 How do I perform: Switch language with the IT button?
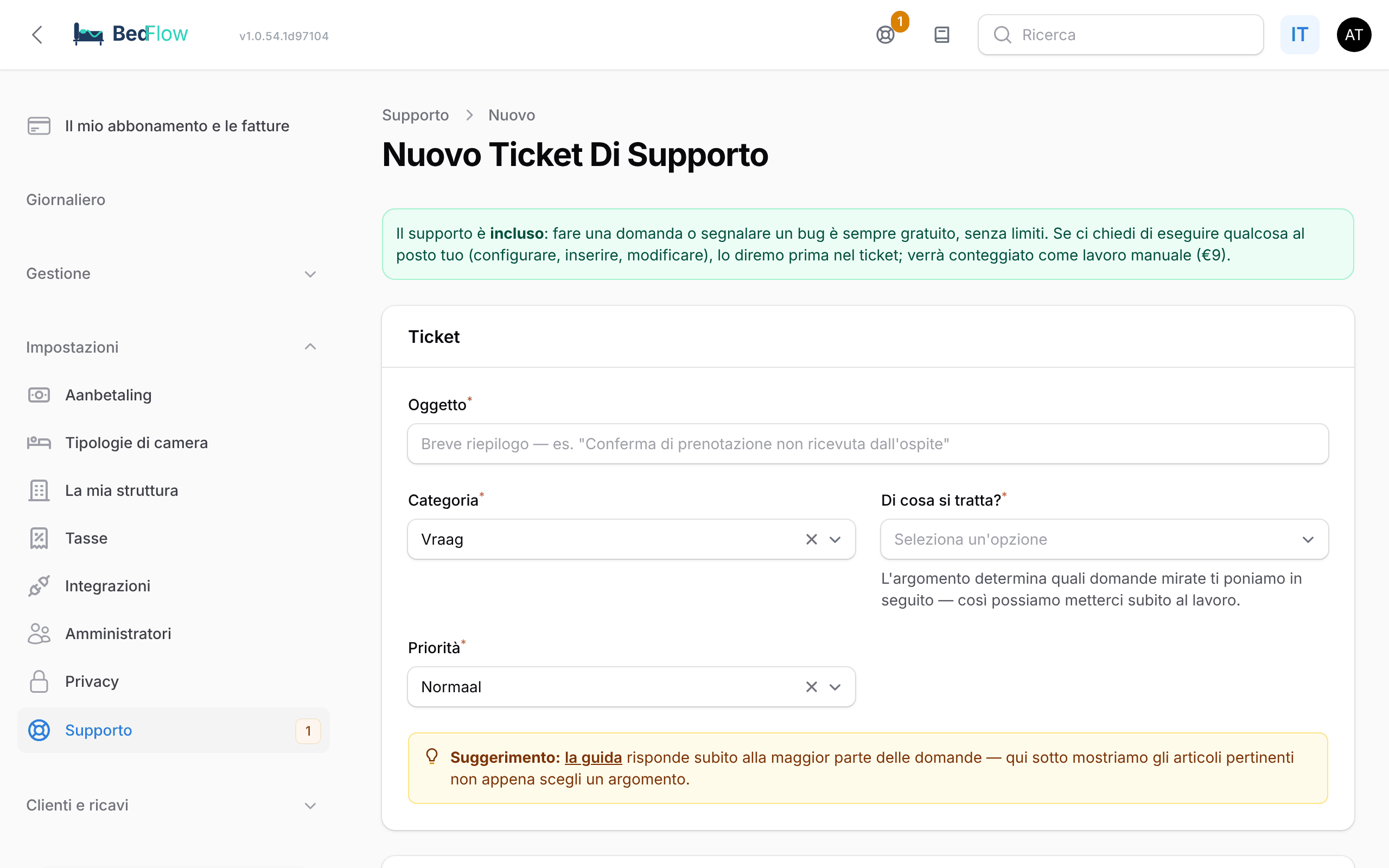pyautogui.click(x=1299, y=35)
